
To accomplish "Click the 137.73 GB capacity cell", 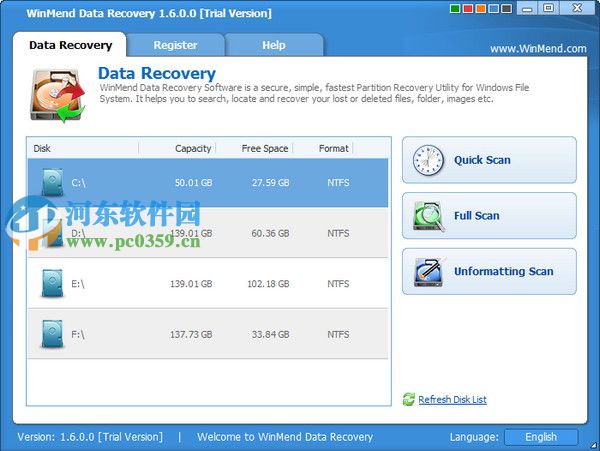I will coord(191,334).
